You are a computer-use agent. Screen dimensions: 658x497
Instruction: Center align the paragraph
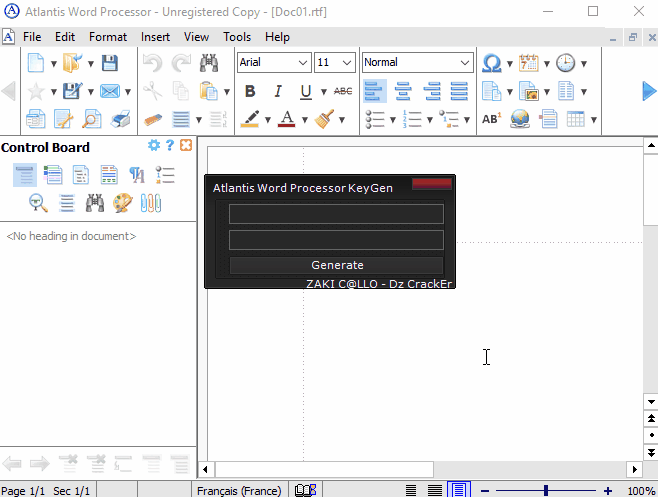(403, 91)
